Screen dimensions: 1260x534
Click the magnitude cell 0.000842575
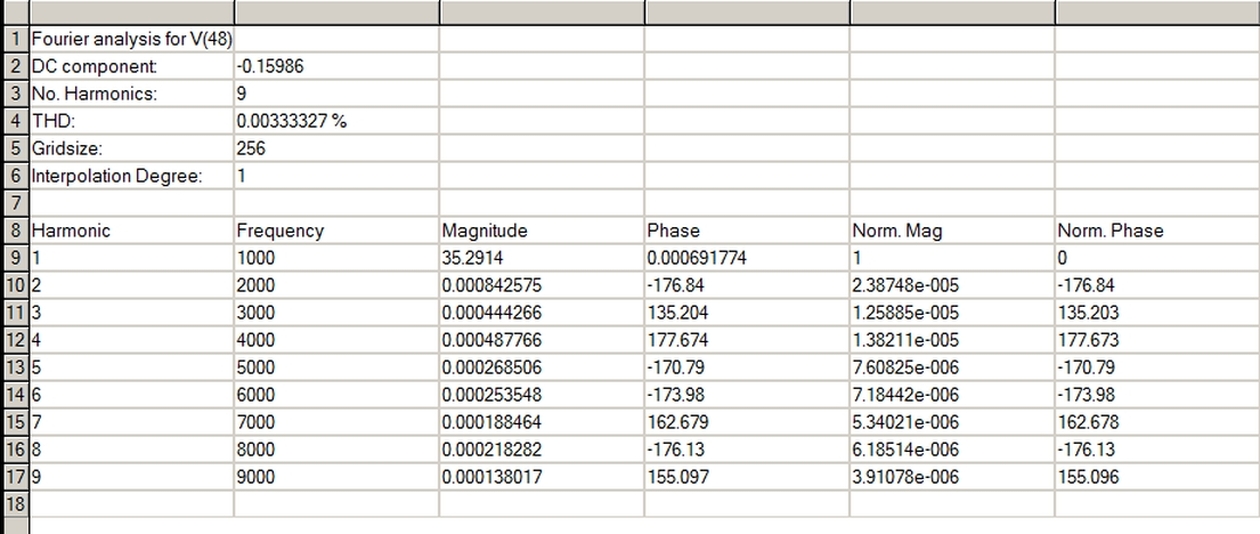pos(541,286)
